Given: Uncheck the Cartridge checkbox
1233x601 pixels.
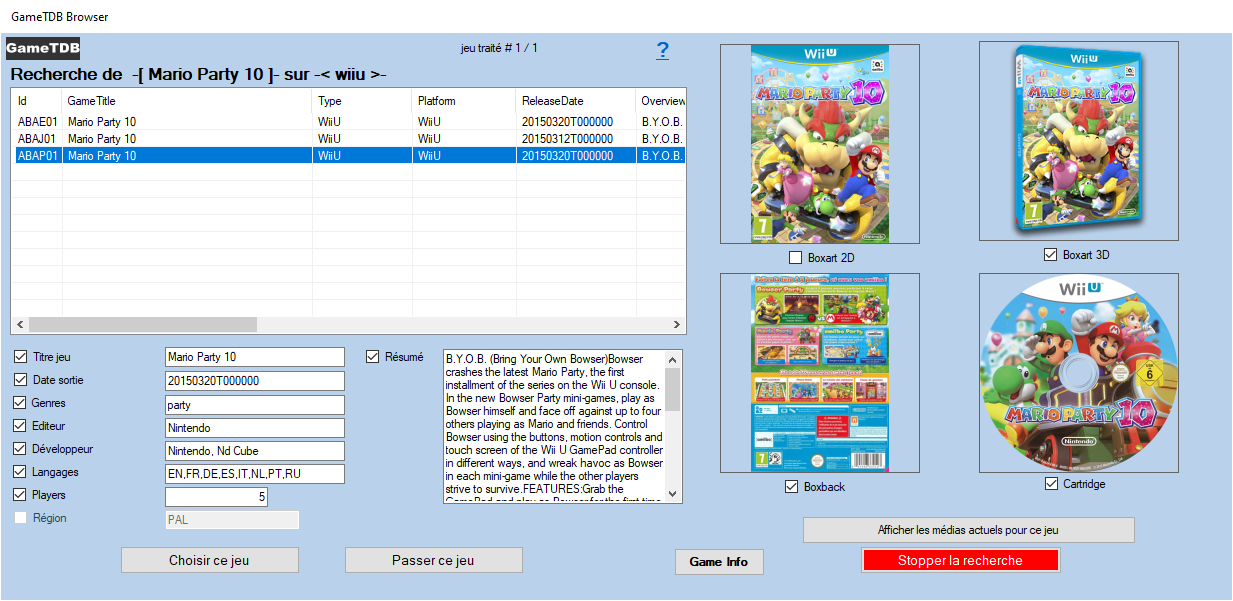Looking at the screenshot, I should coord(1050,484).
